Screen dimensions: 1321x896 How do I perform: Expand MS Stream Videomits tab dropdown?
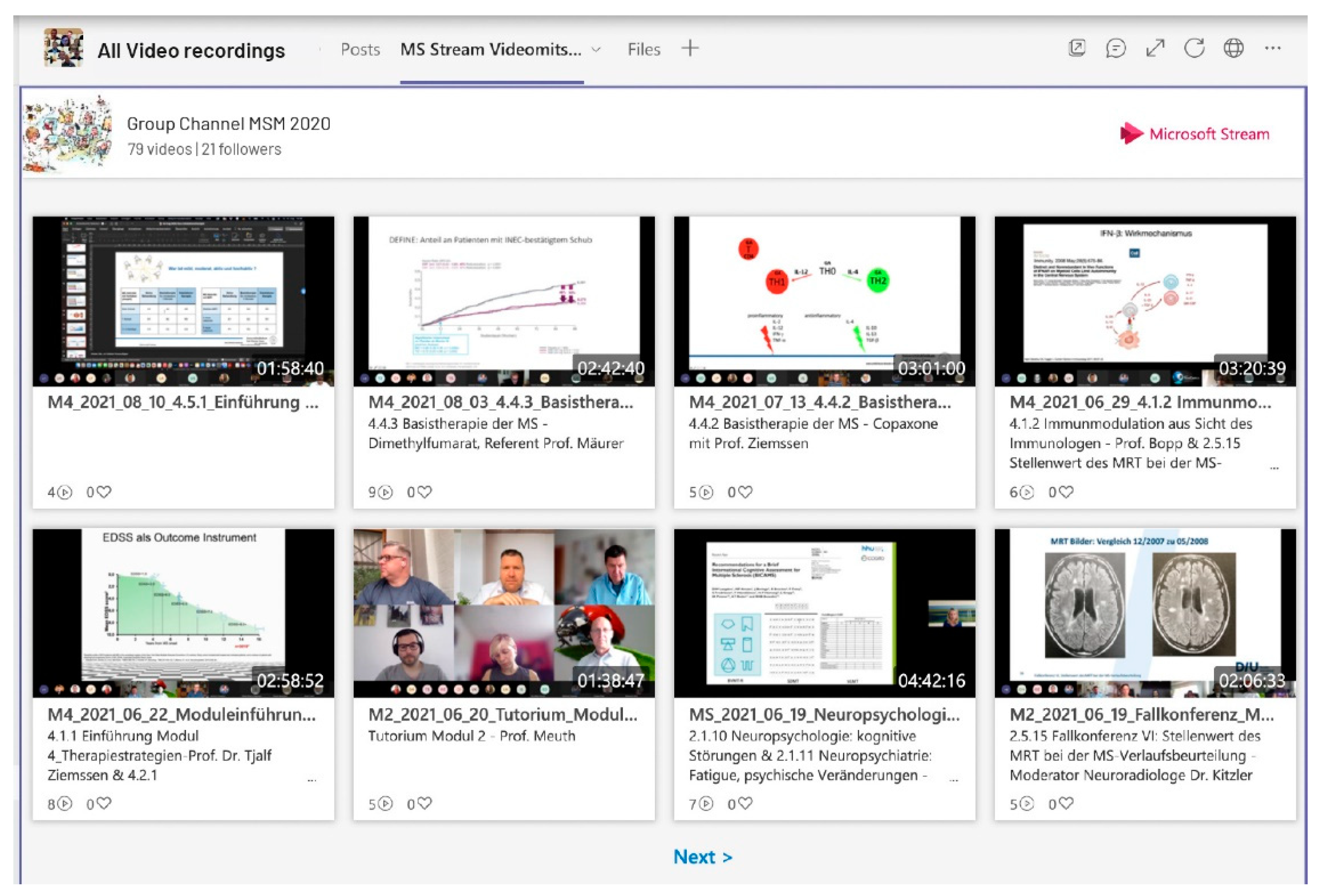(596, 50)
